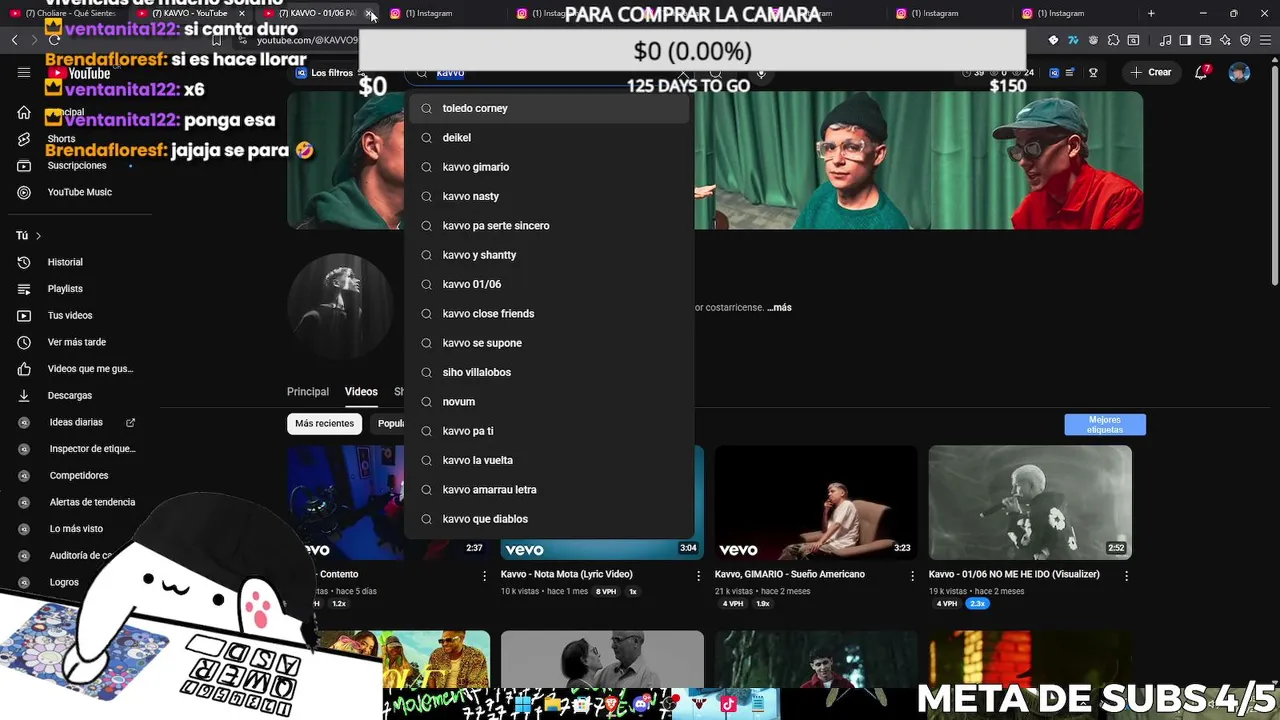Open options menu for Contento video
This screenshot has width=1280, height=720.
pyautogui.click(x=484, y=576)
